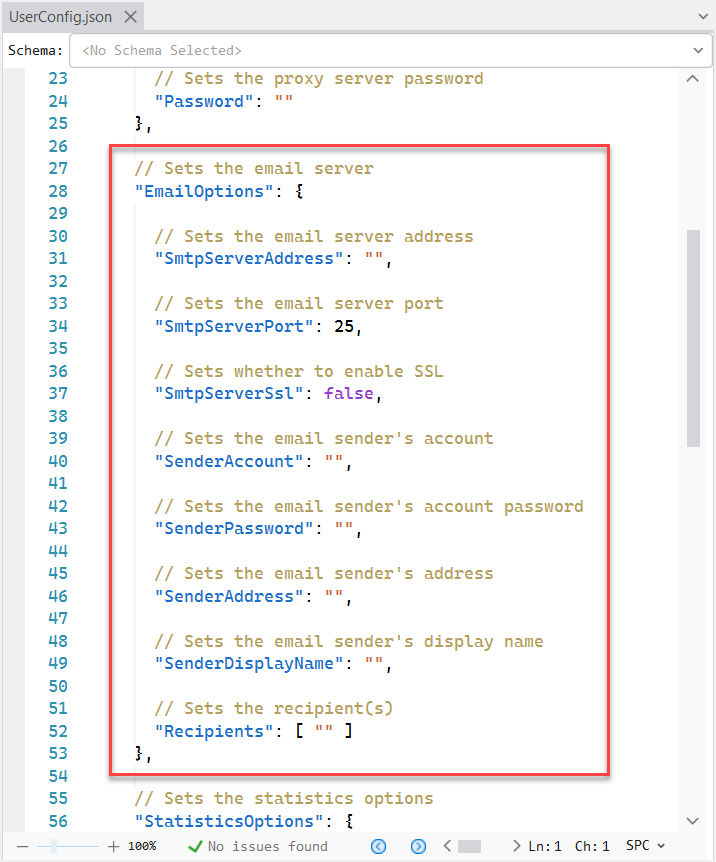Click the green checkmark status icon

point(196,846)
